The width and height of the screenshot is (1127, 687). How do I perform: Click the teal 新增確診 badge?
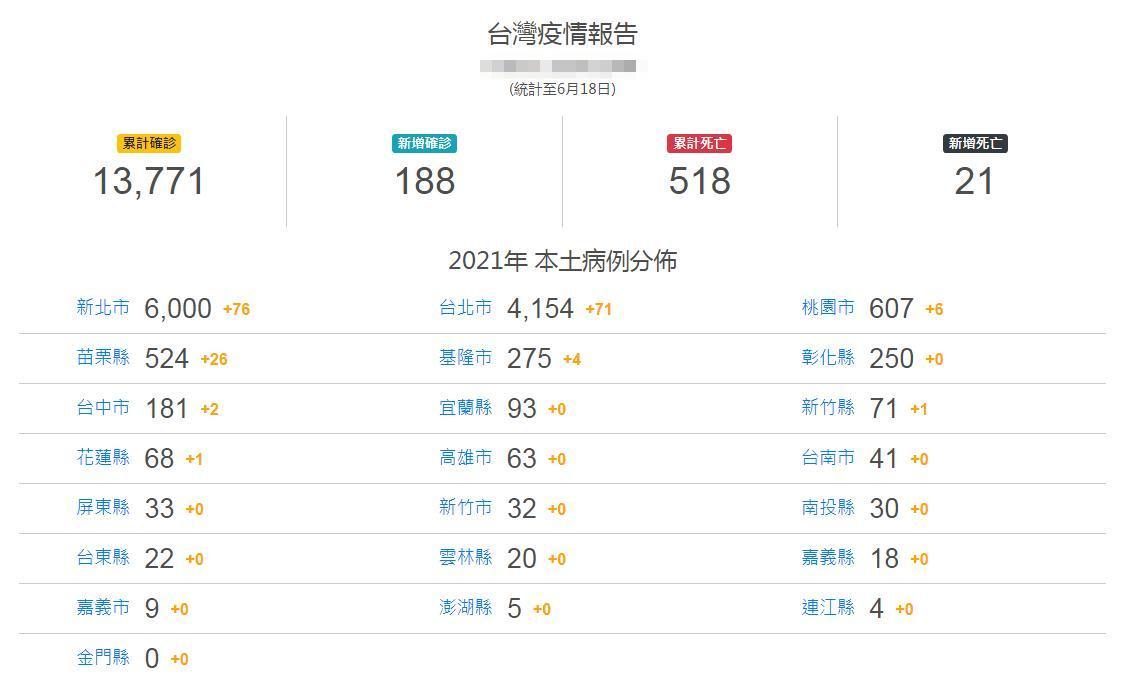coord(425,144)
